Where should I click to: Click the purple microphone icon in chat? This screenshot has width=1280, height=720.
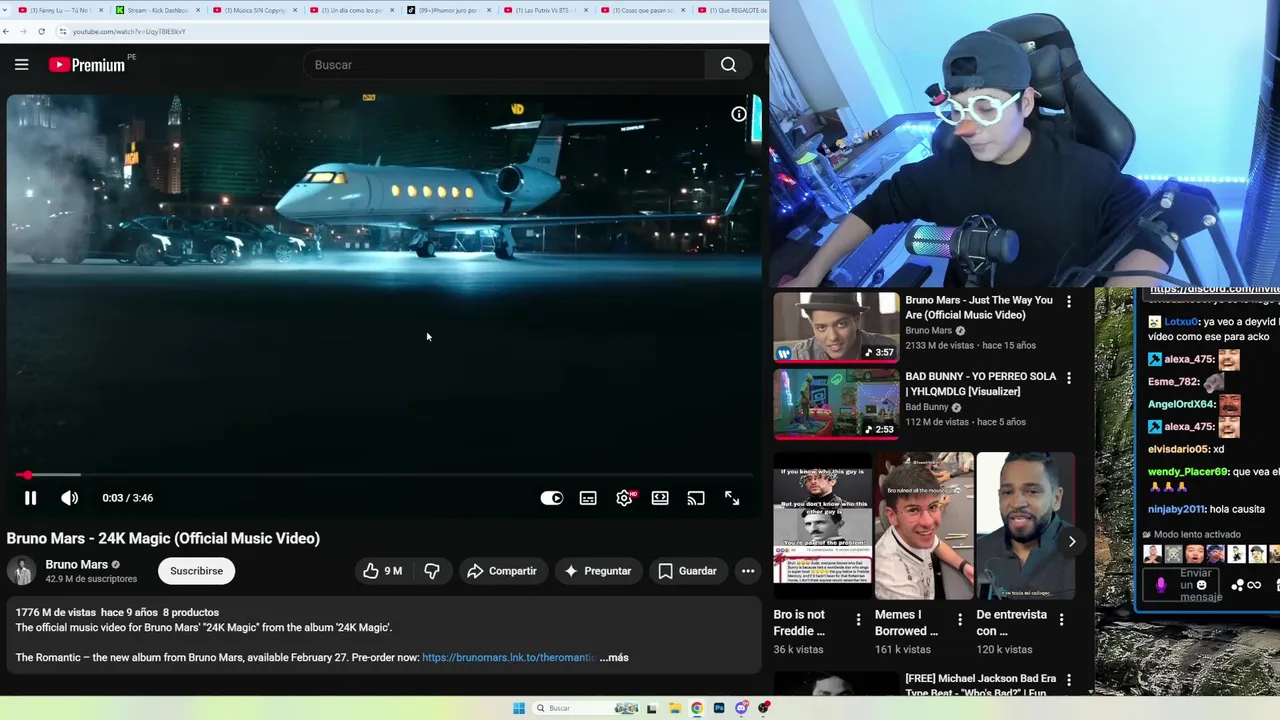point(1160,585)
